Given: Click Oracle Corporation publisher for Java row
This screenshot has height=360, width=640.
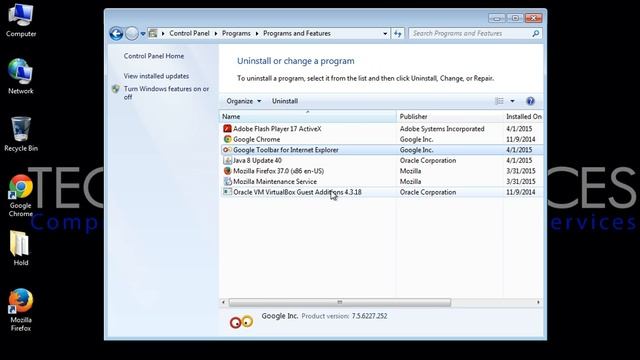Looking at the screenshot, I should click(x=428, y=161).
